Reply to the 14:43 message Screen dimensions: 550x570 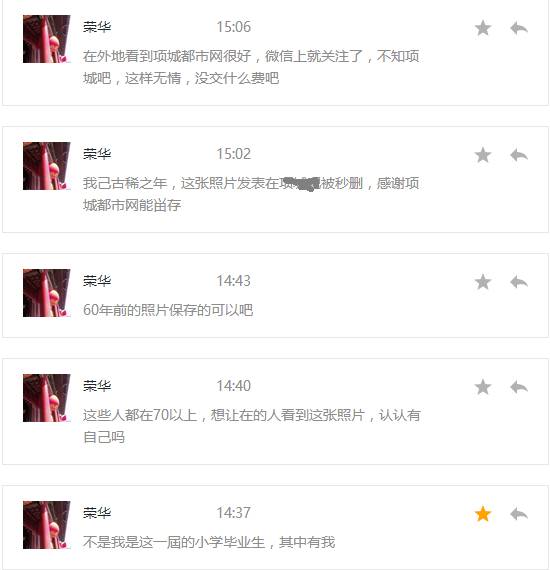(x=519, y=282)
